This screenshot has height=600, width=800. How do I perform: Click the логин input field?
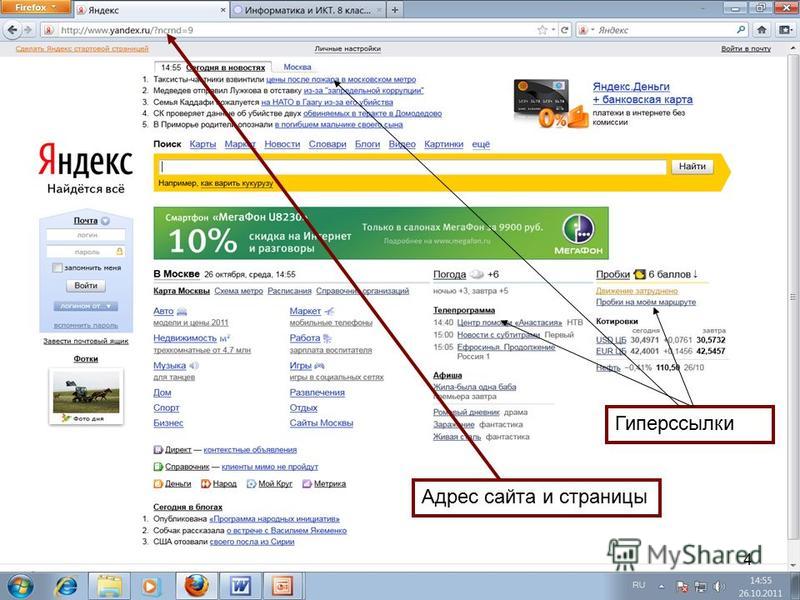[86, 235]
